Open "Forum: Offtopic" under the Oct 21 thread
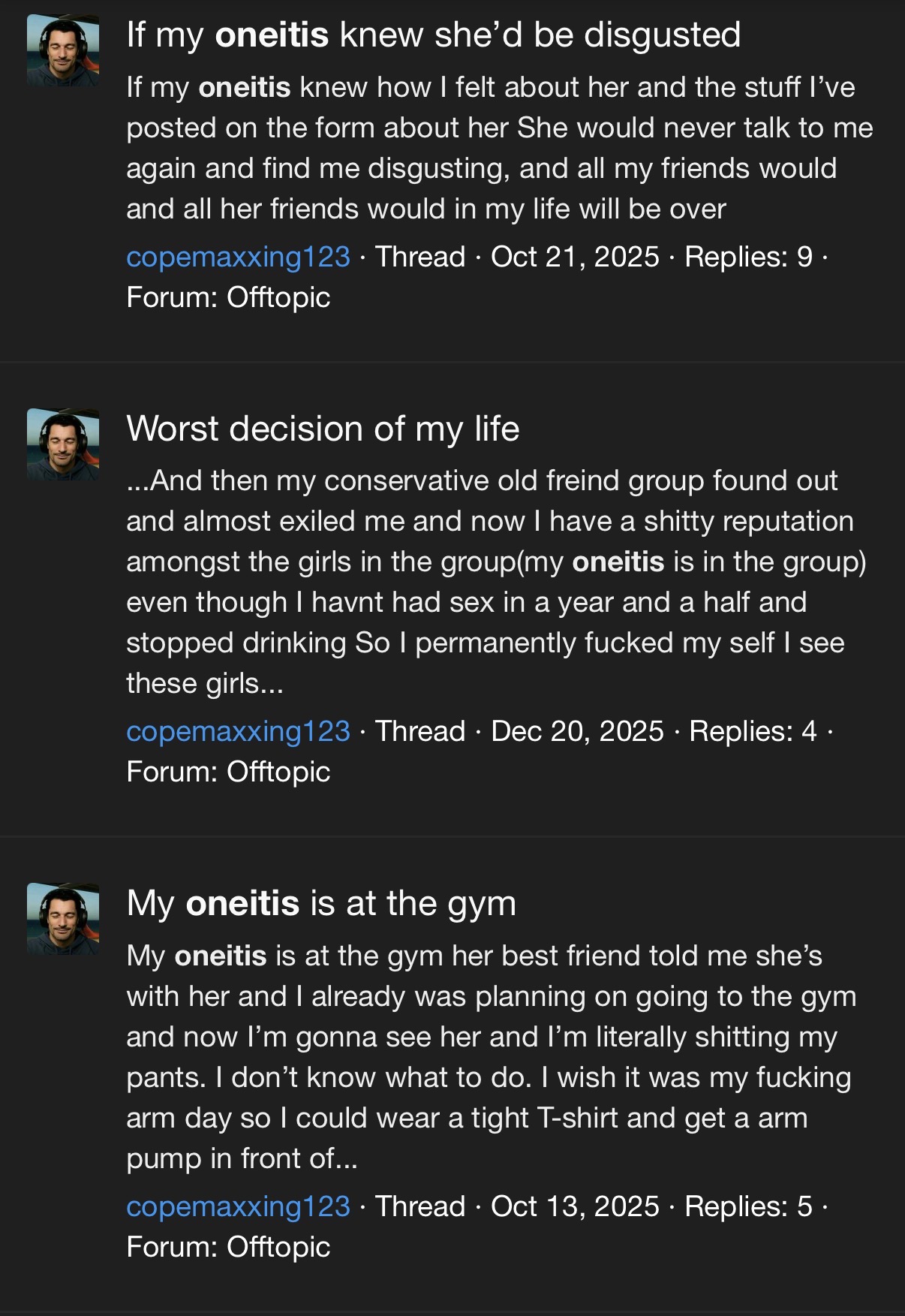Screen dimensions: 905x1316 (228, 298)
